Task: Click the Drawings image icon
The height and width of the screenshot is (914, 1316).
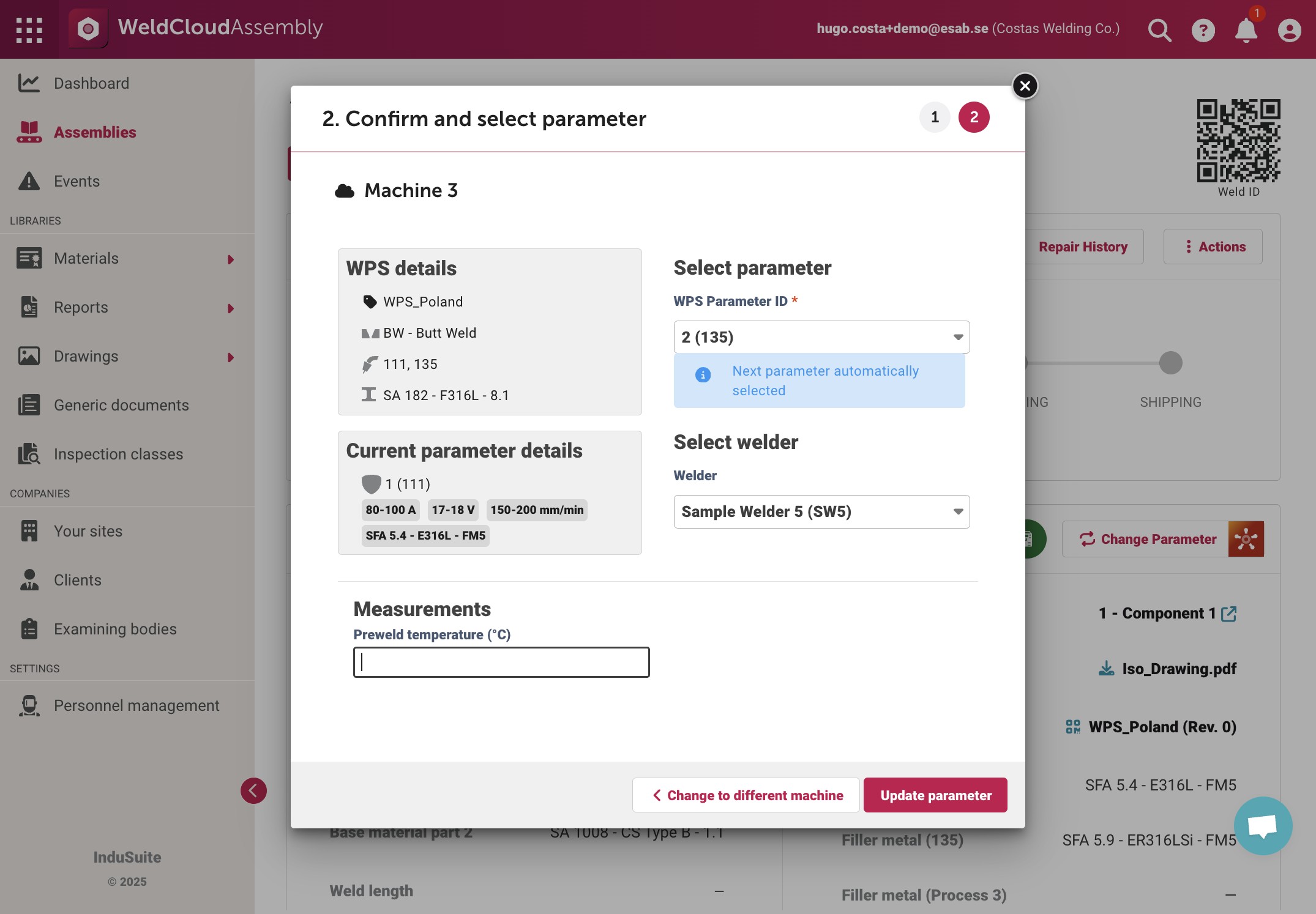Action: point(29,356)
